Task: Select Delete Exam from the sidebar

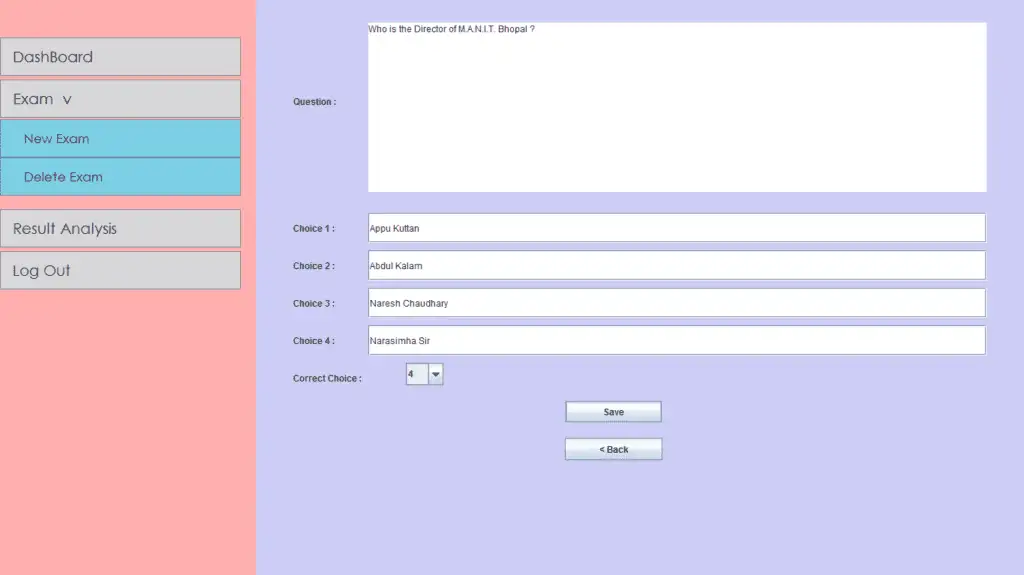Action: 120,177
